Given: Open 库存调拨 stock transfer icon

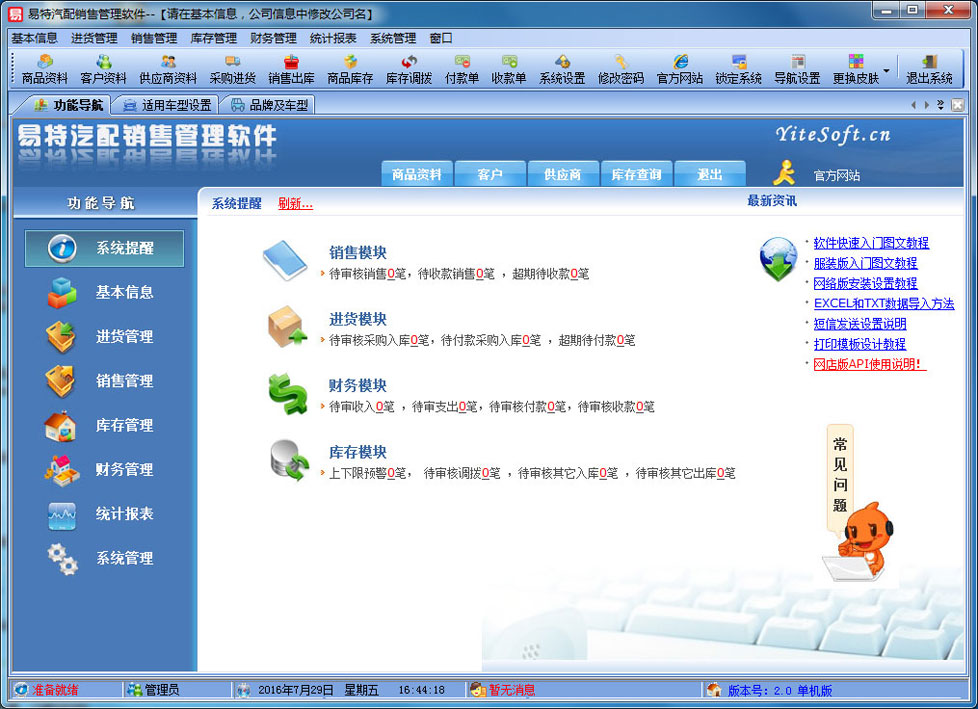Looking at the screenshot, I should [407, 70].
